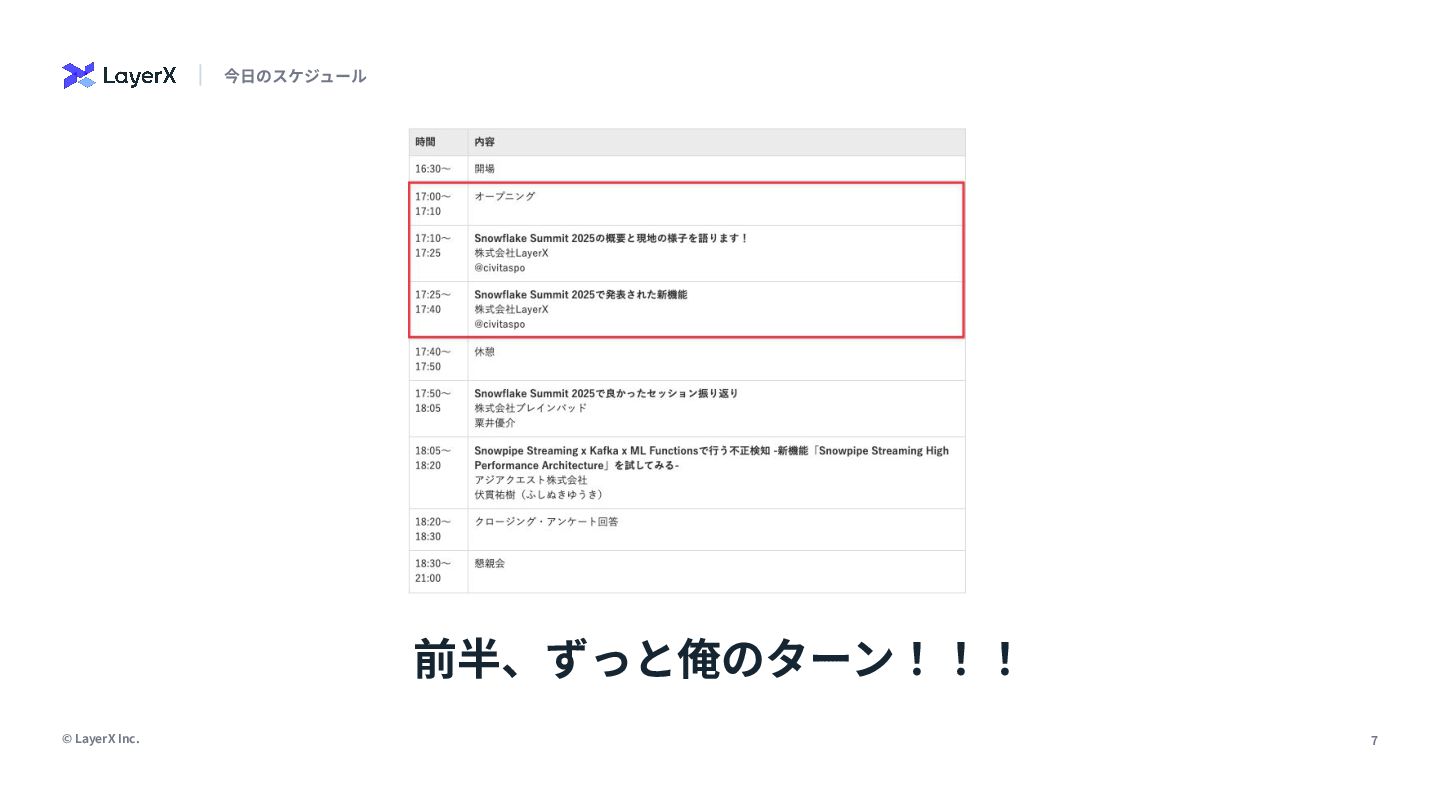Select the 休憩 entry
The width and height of the screenshot is (1440, 810).
(485, 352)
